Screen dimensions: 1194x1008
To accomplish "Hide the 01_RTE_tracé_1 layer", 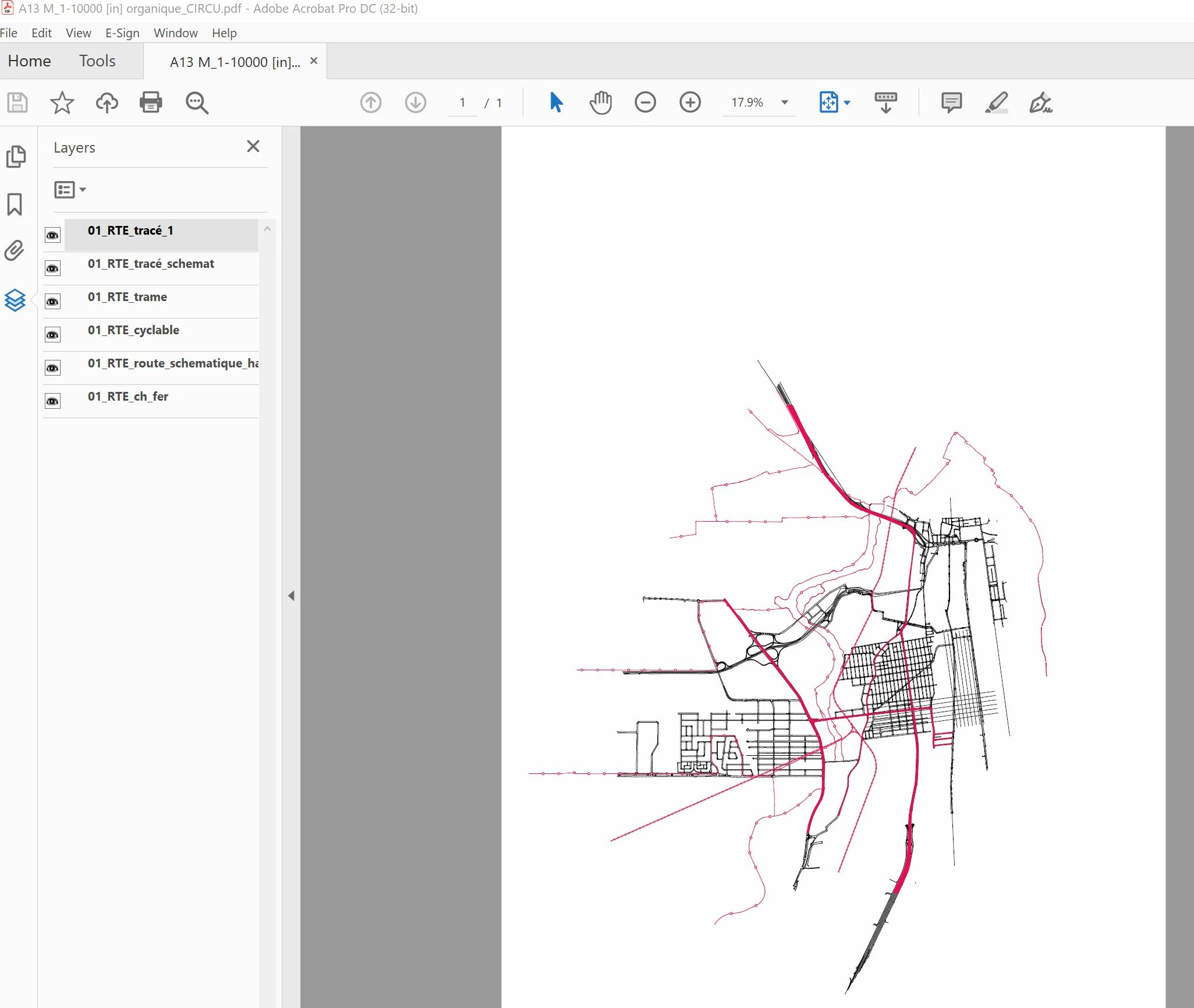I will (52, 235).
